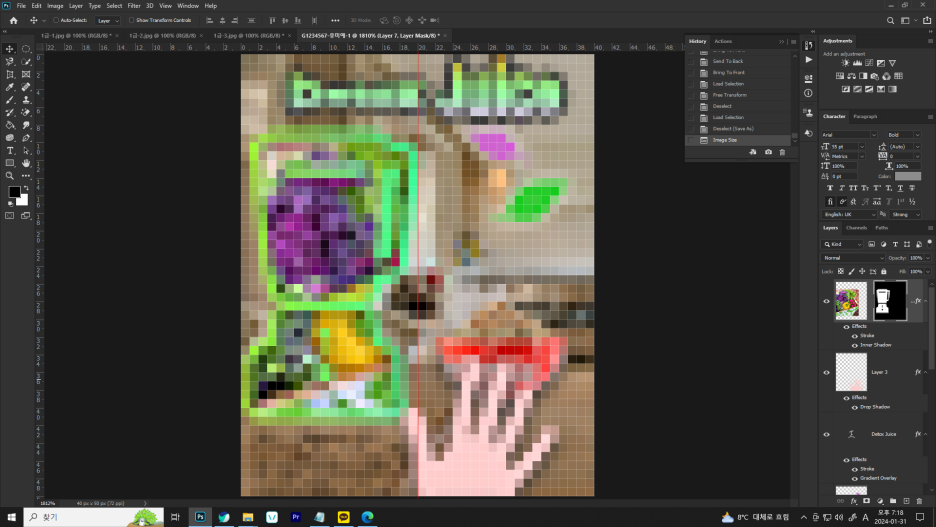936x527 pixels.
Task: Select the Brush tool
Action: click(x=10, y=100)
